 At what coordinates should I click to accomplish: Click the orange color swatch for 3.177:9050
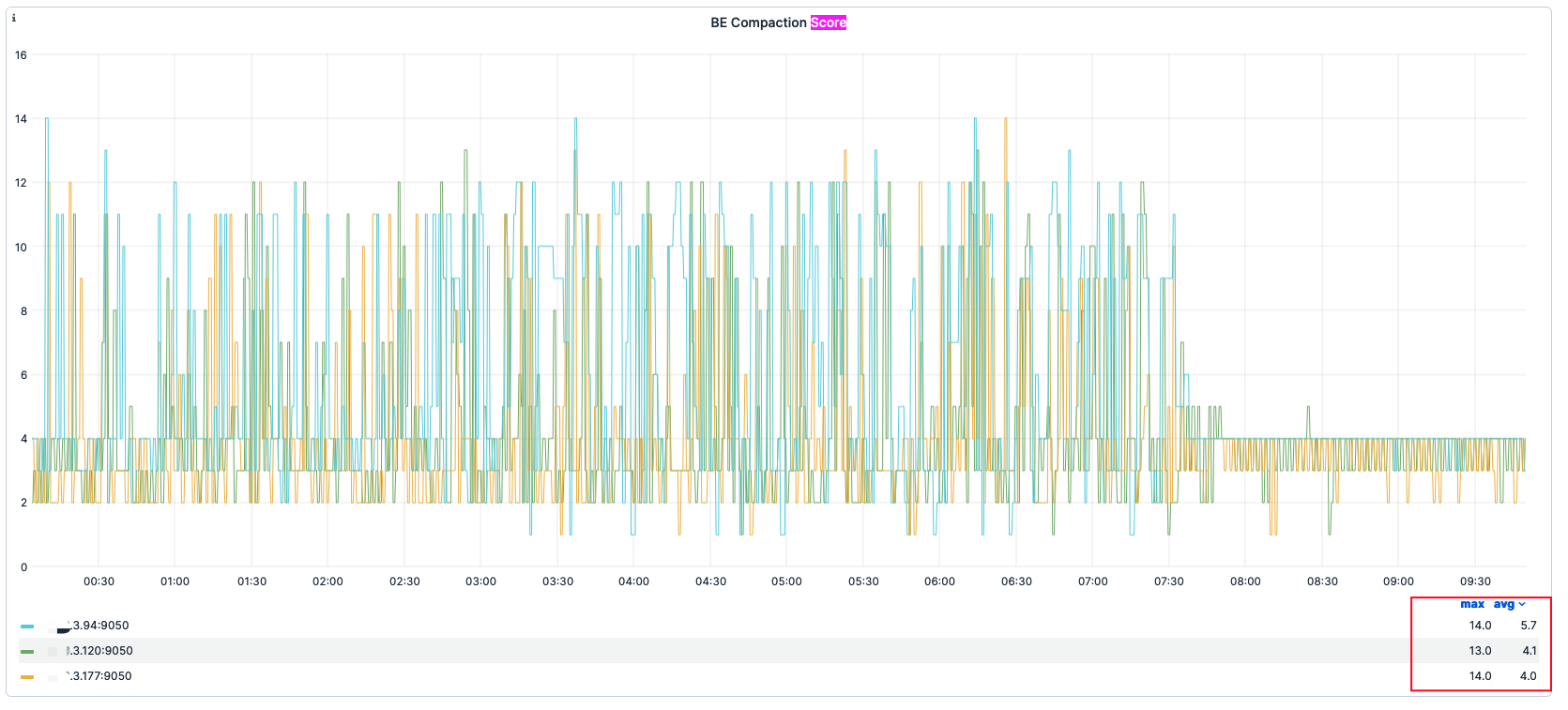point(27,676)
